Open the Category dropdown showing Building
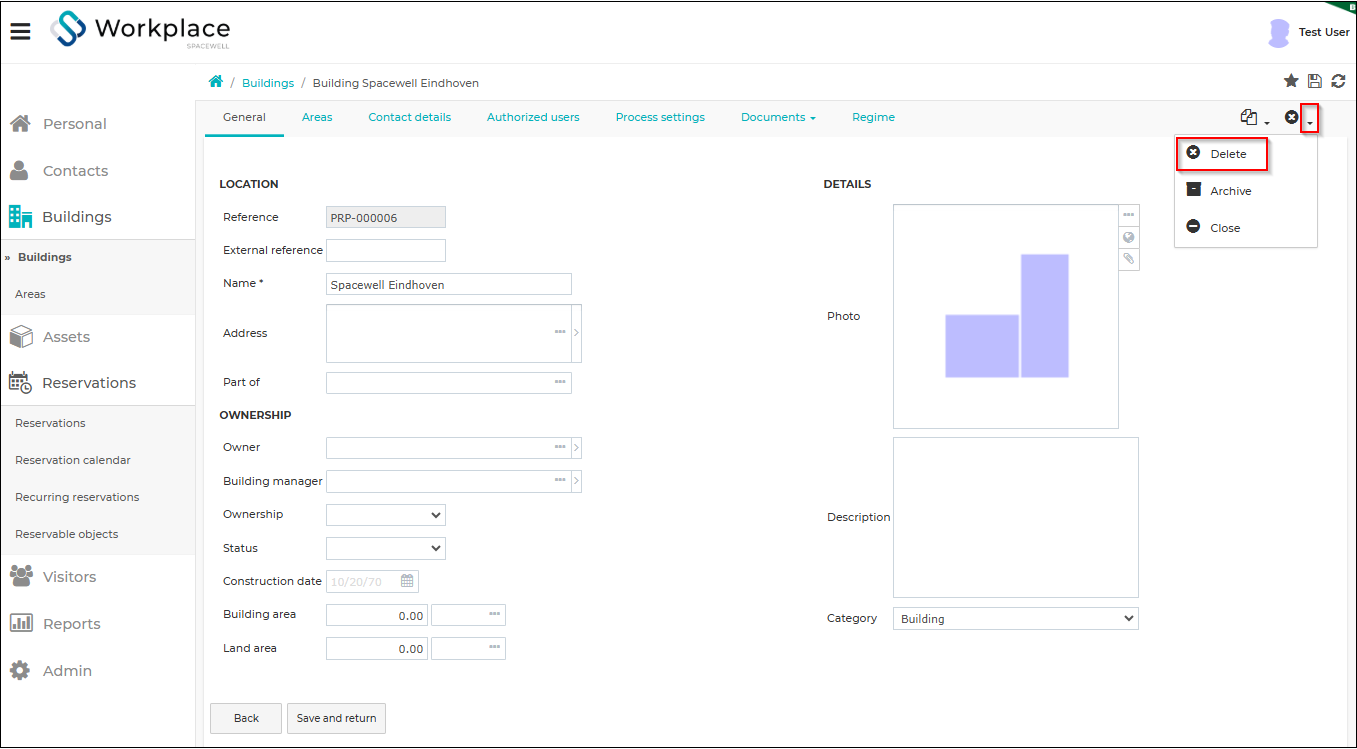 click(x=1016, y=619)
